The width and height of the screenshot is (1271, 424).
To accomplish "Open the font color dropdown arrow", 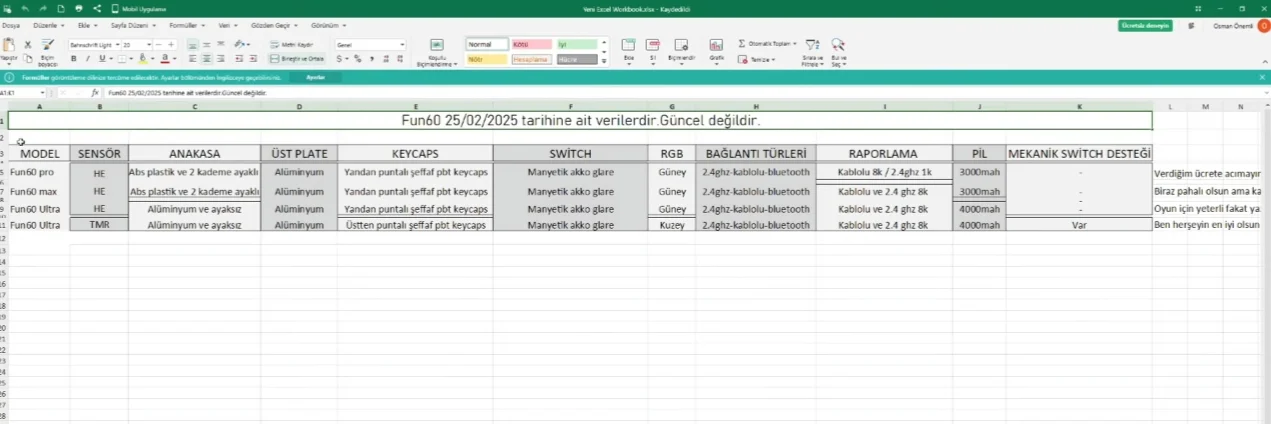I will 175,59.
